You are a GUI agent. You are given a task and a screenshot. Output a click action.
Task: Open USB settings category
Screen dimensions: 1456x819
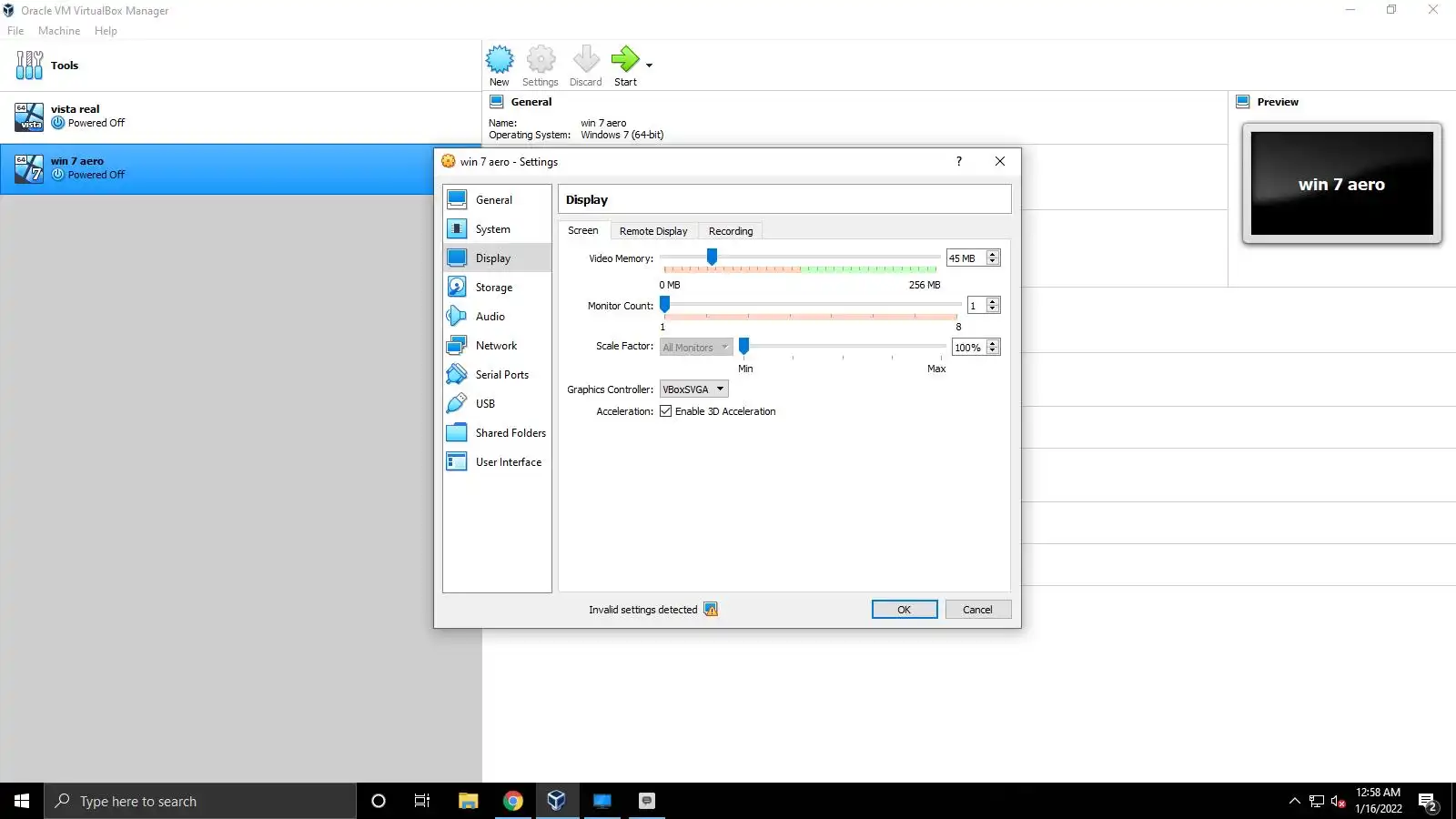coord(497,404)
